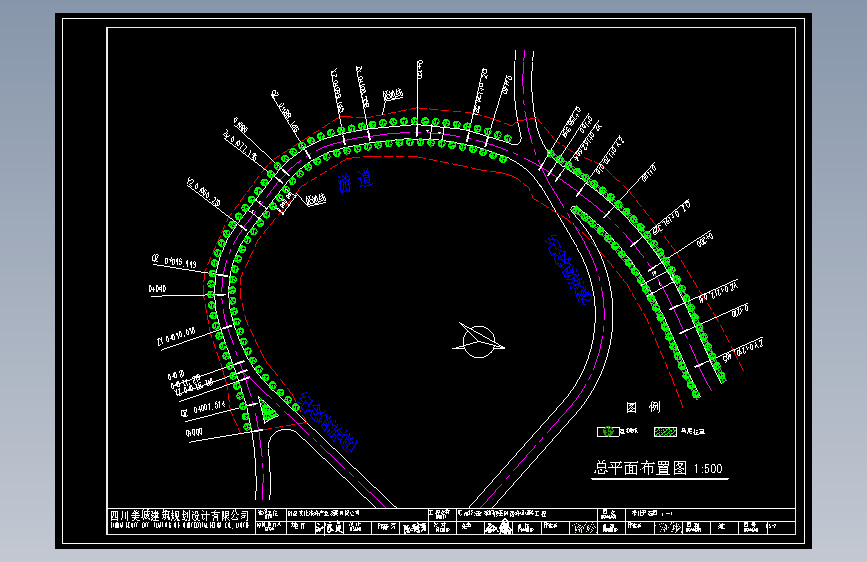Click the rotated blue road label on the right loop
This screenshot has height=562, width=867.
(568, 269)
